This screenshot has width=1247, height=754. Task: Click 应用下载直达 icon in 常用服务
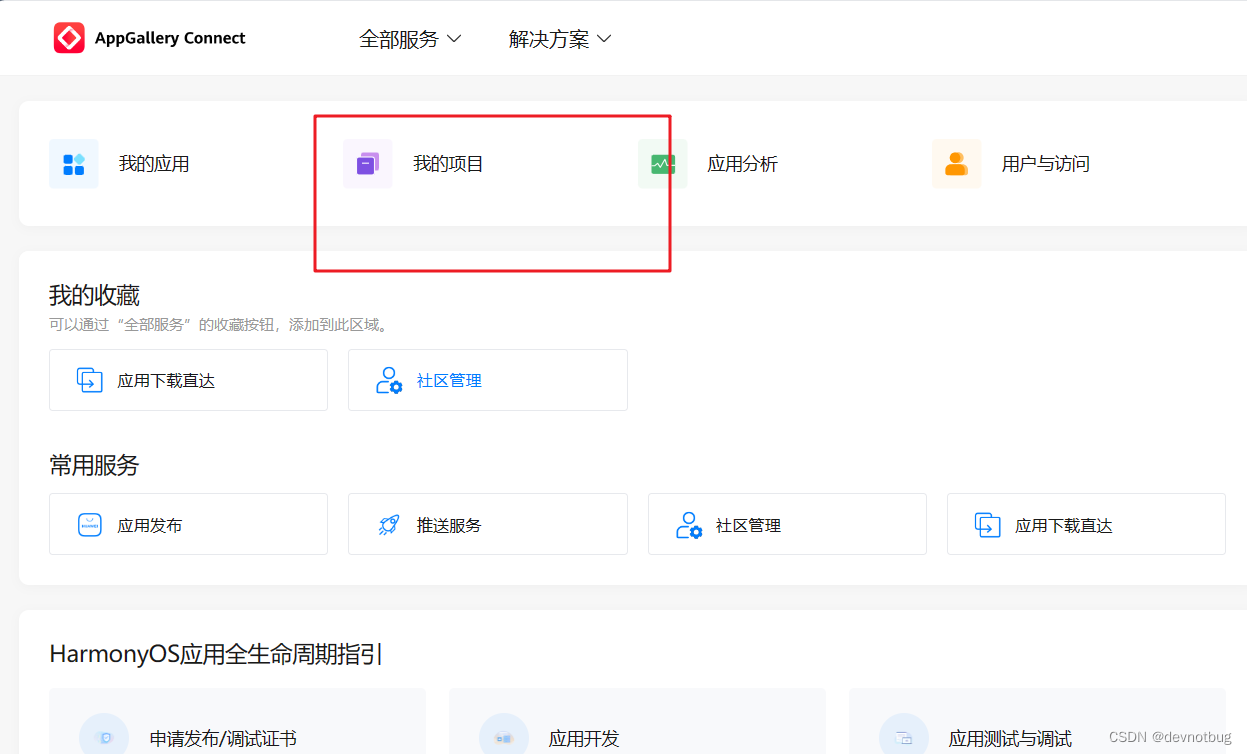coord(988,525)
